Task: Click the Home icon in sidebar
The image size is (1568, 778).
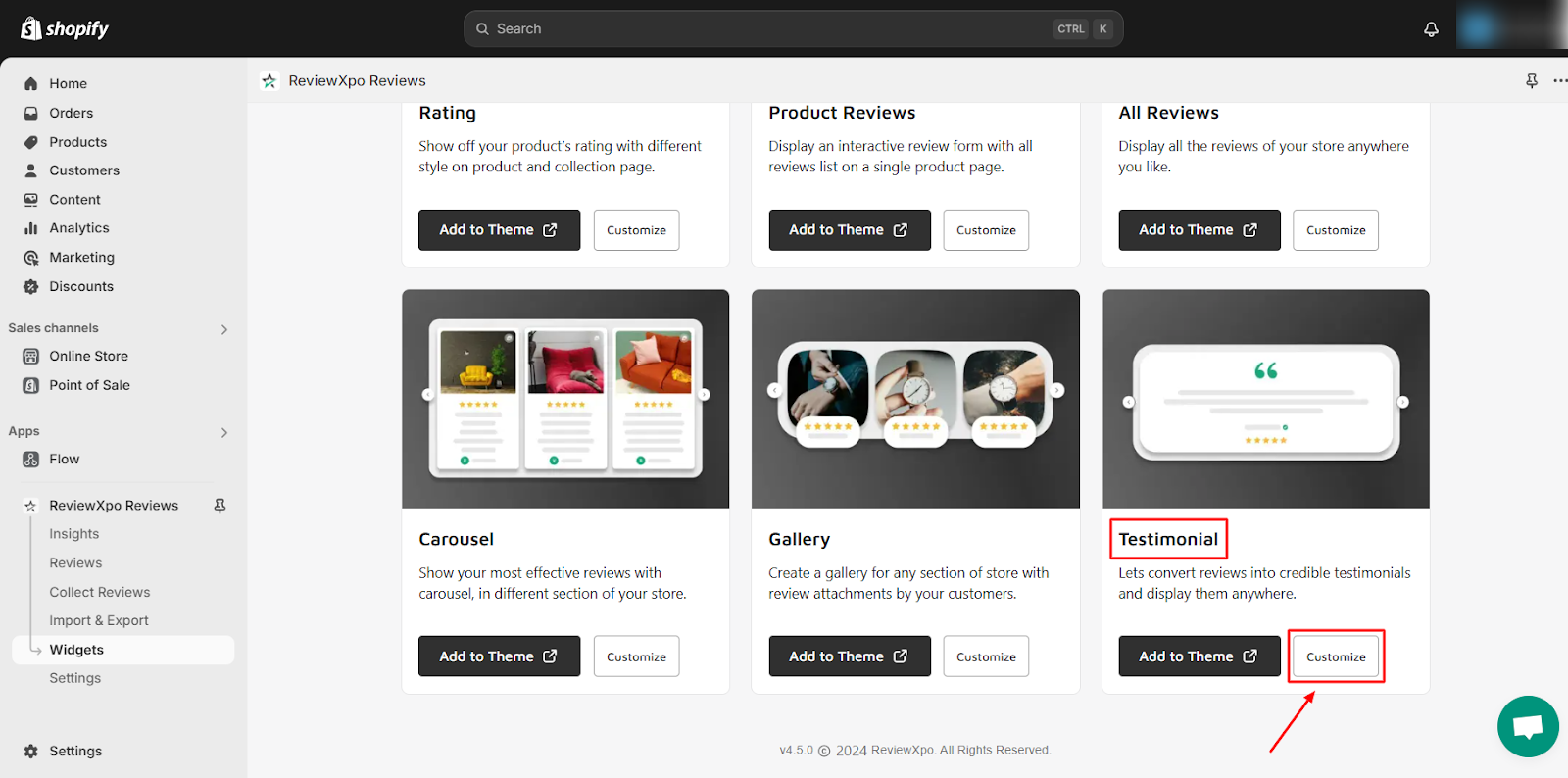Action: pos(30,84)
